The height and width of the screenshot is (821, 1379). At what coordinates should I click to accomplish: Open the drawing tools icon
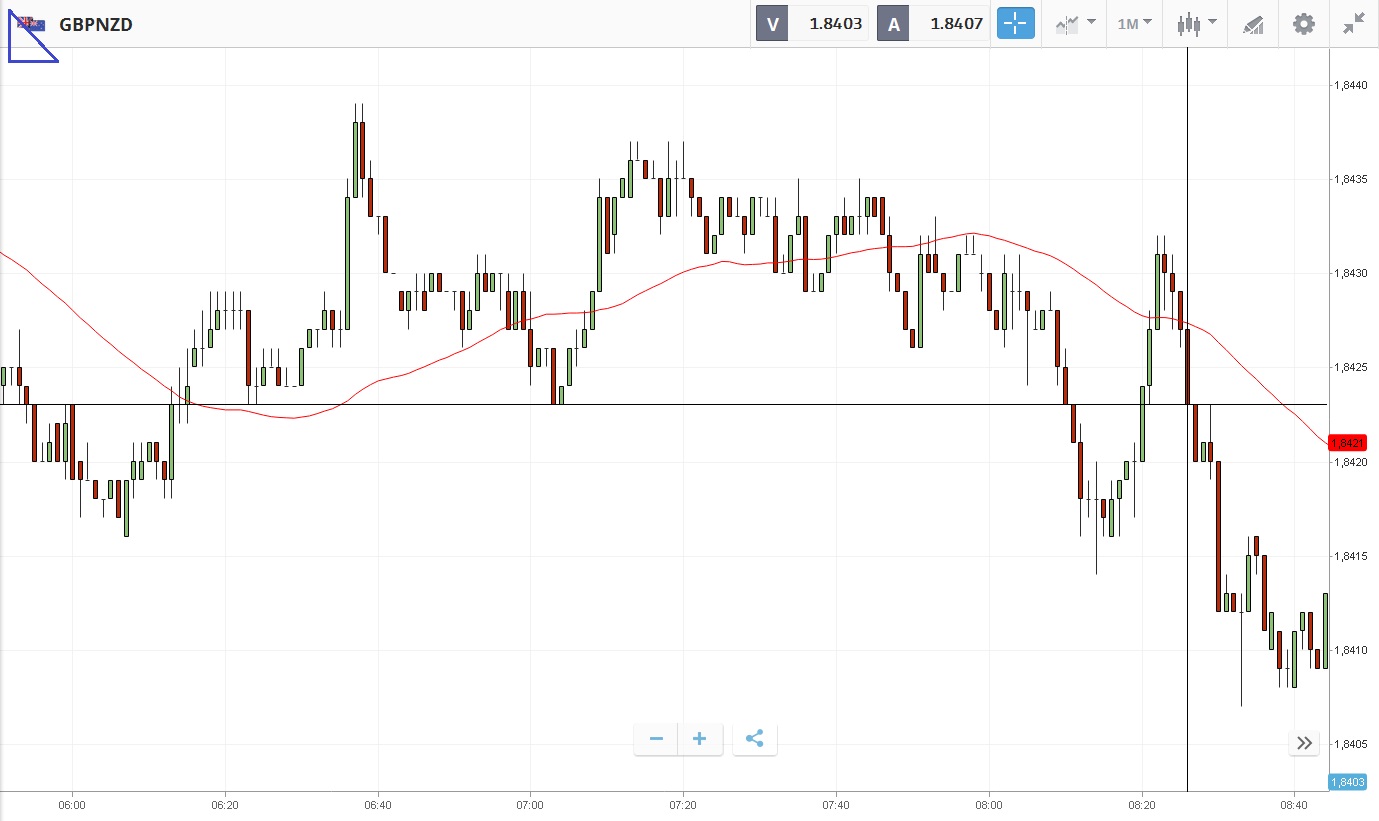click(x=1253, y=24)
